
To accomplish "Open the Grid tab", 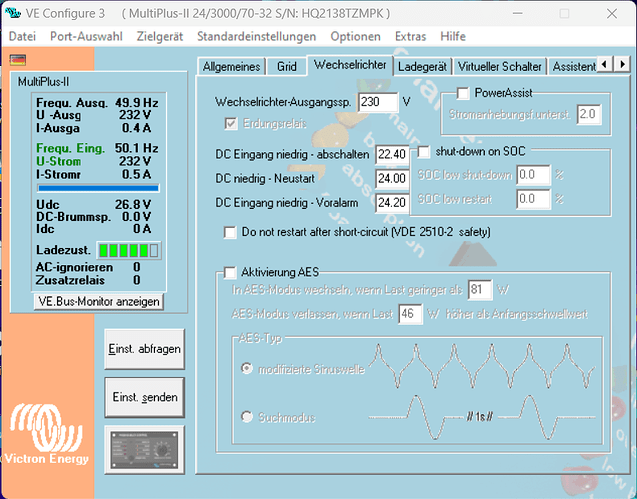I will pyautogui.click(x=287, y=66).
